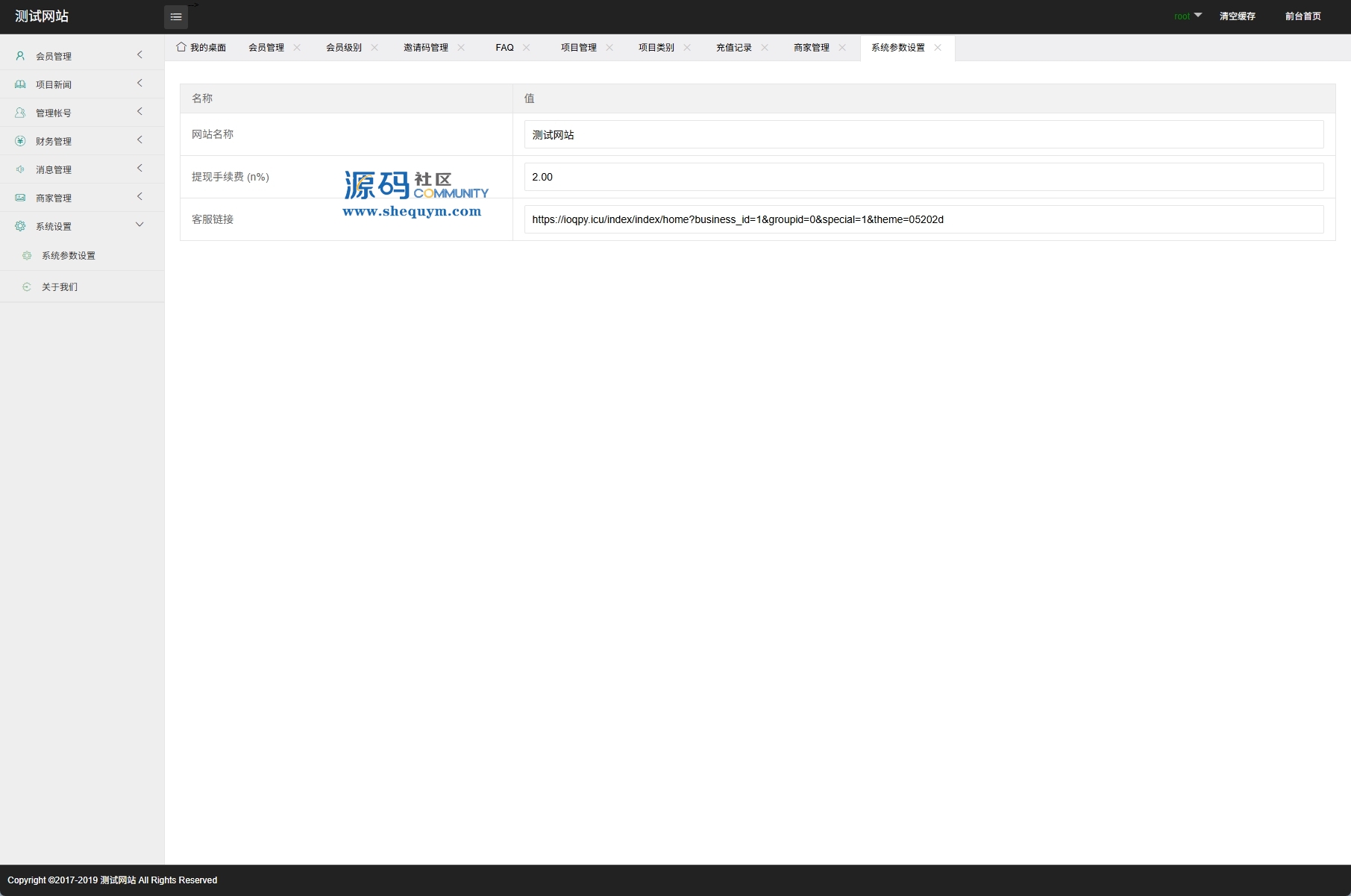Switch to the 邀请码管理 tab

click(425, 48)
